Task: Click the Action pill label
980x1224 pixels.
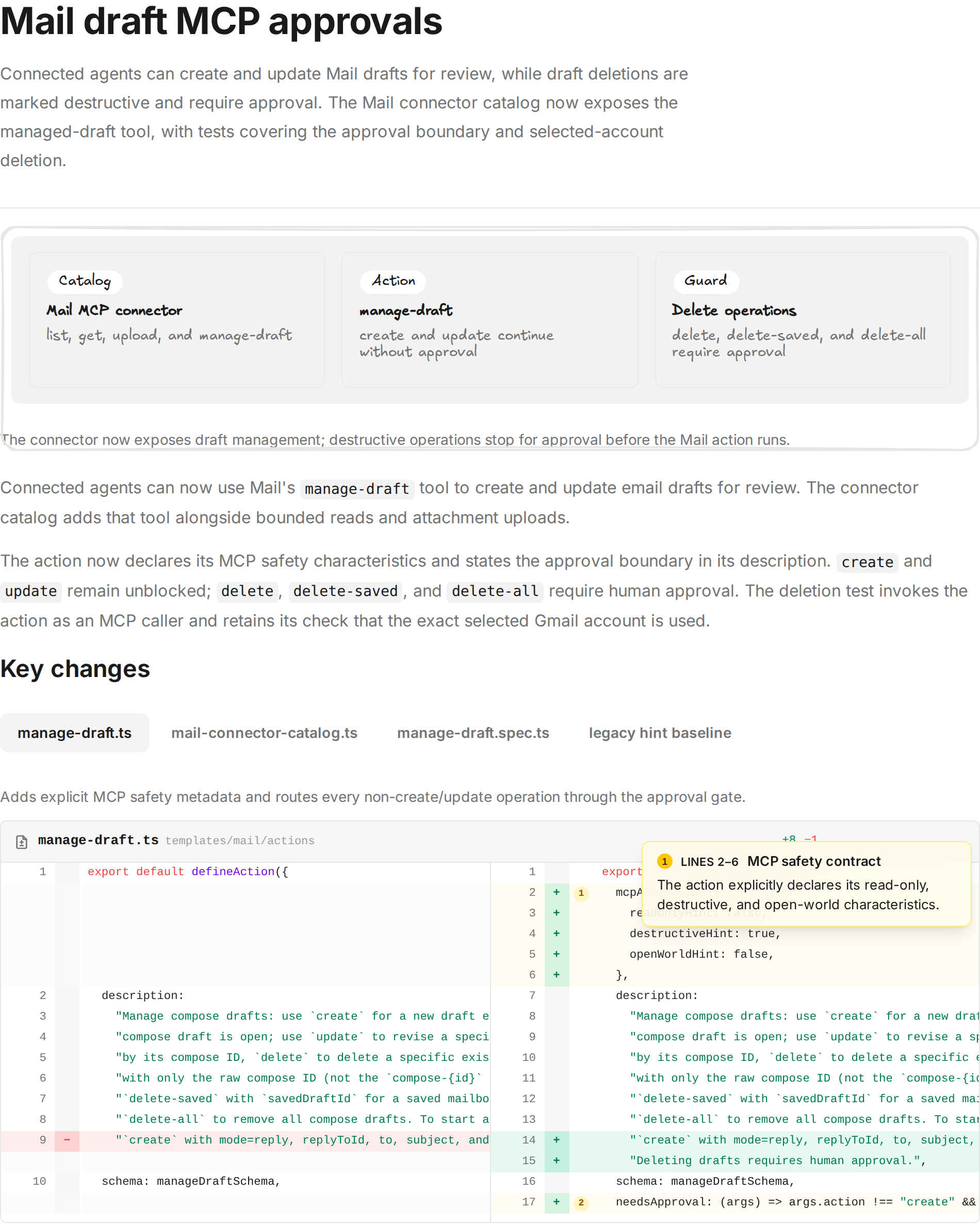Action: 393,281
